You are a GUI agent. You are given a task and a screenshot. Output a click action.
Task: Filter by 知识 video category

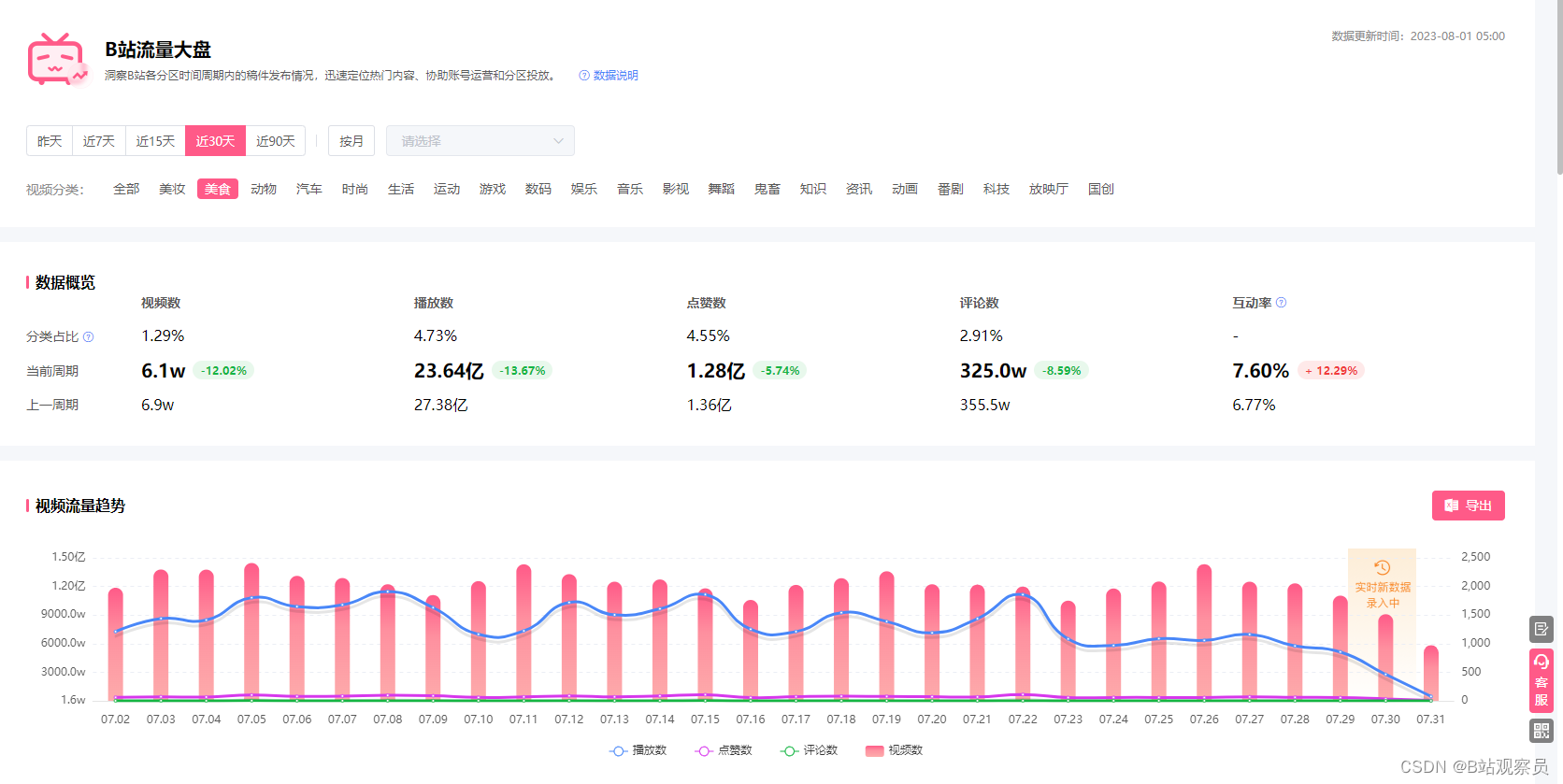click(x=813, y=189)
